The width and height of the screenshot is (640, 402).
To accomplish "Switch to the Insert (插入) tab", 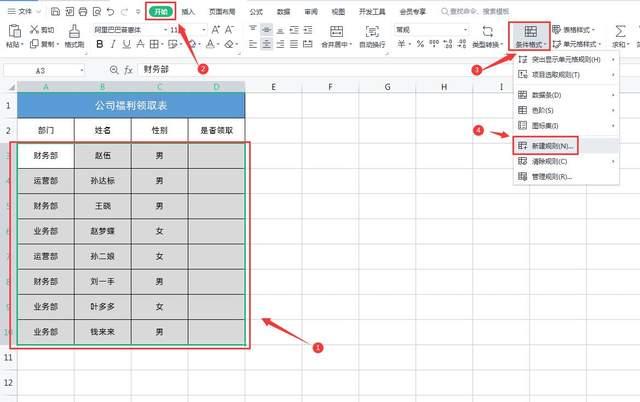I will (x=188, y=12).
